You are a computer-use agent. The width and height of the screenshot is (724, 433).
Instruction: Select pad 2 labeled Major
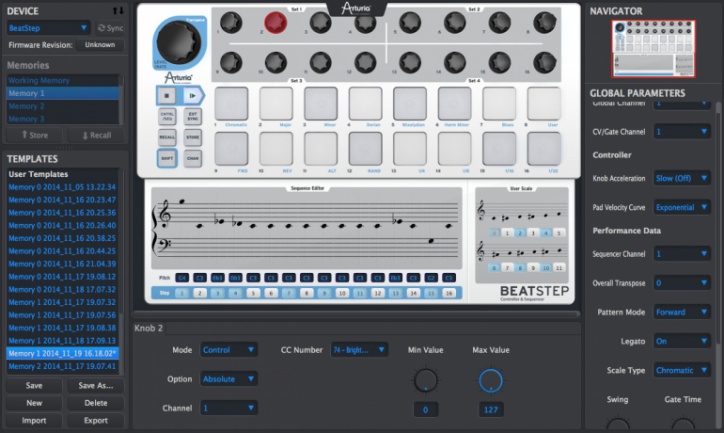(x=276, y=104)
